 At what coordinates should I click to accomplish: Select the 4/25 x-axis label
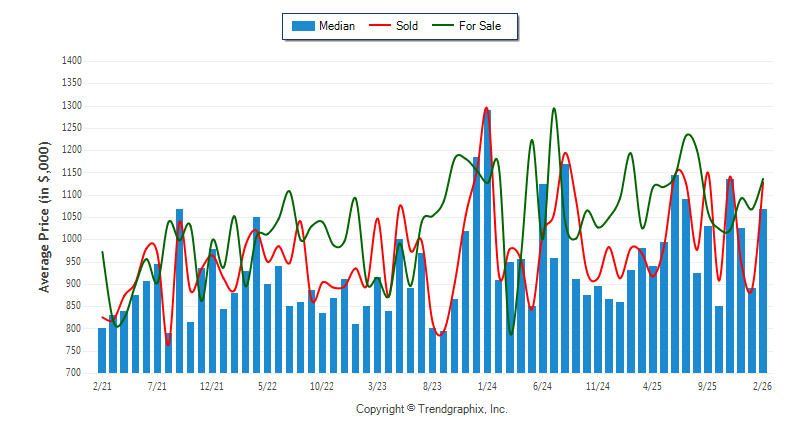click(652, 385)
